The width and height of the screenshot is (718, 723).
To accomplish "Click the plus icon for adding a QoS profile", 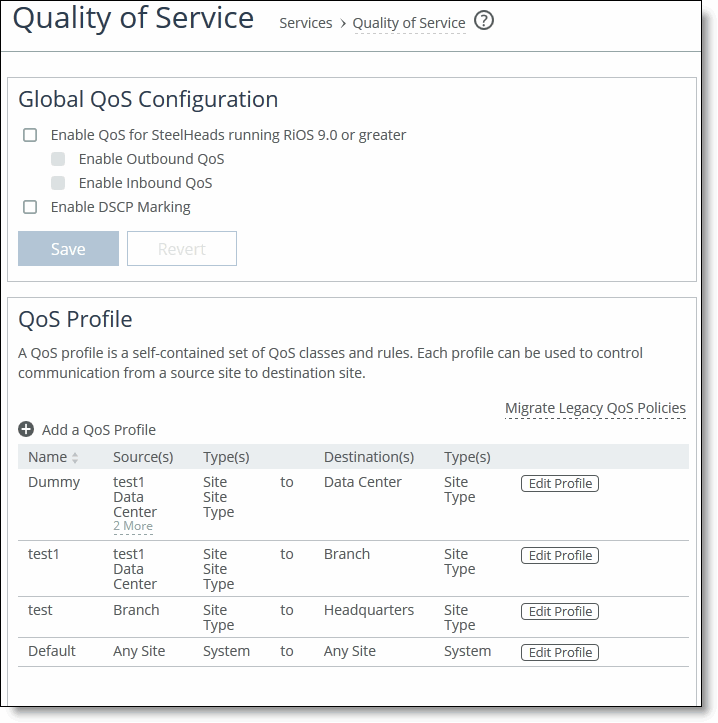I will click(26, 430).
